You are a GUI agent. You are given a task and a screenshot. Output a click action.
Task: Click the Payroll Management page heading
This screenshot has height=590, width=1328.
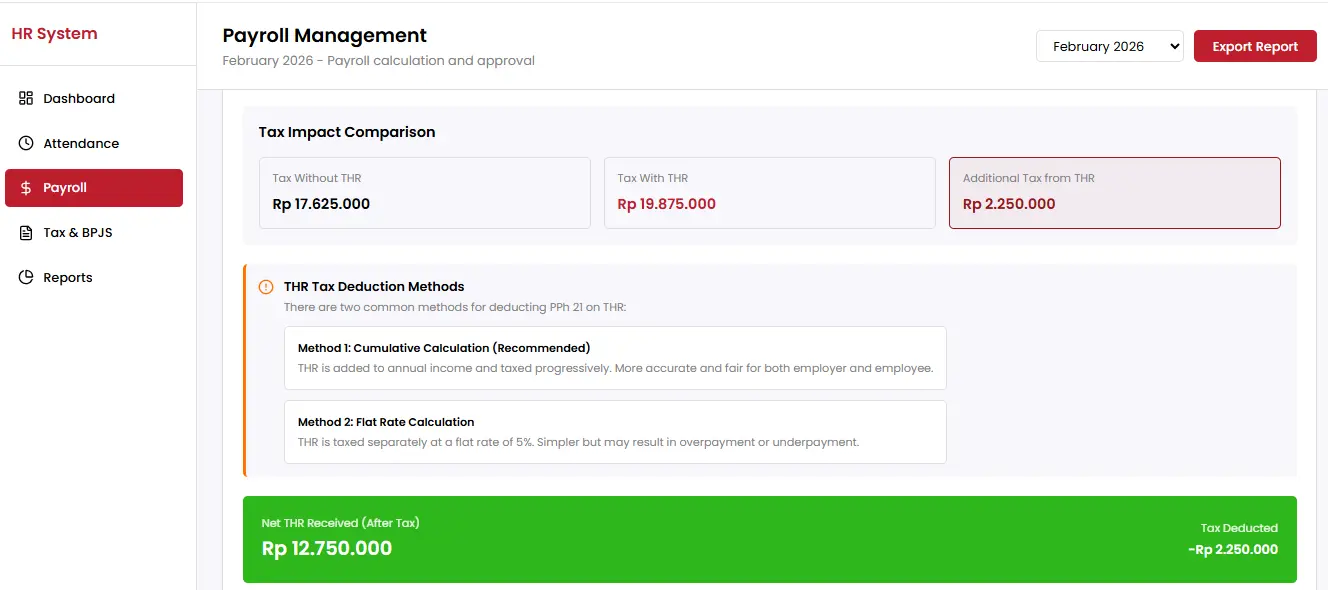tap(324, 36)
